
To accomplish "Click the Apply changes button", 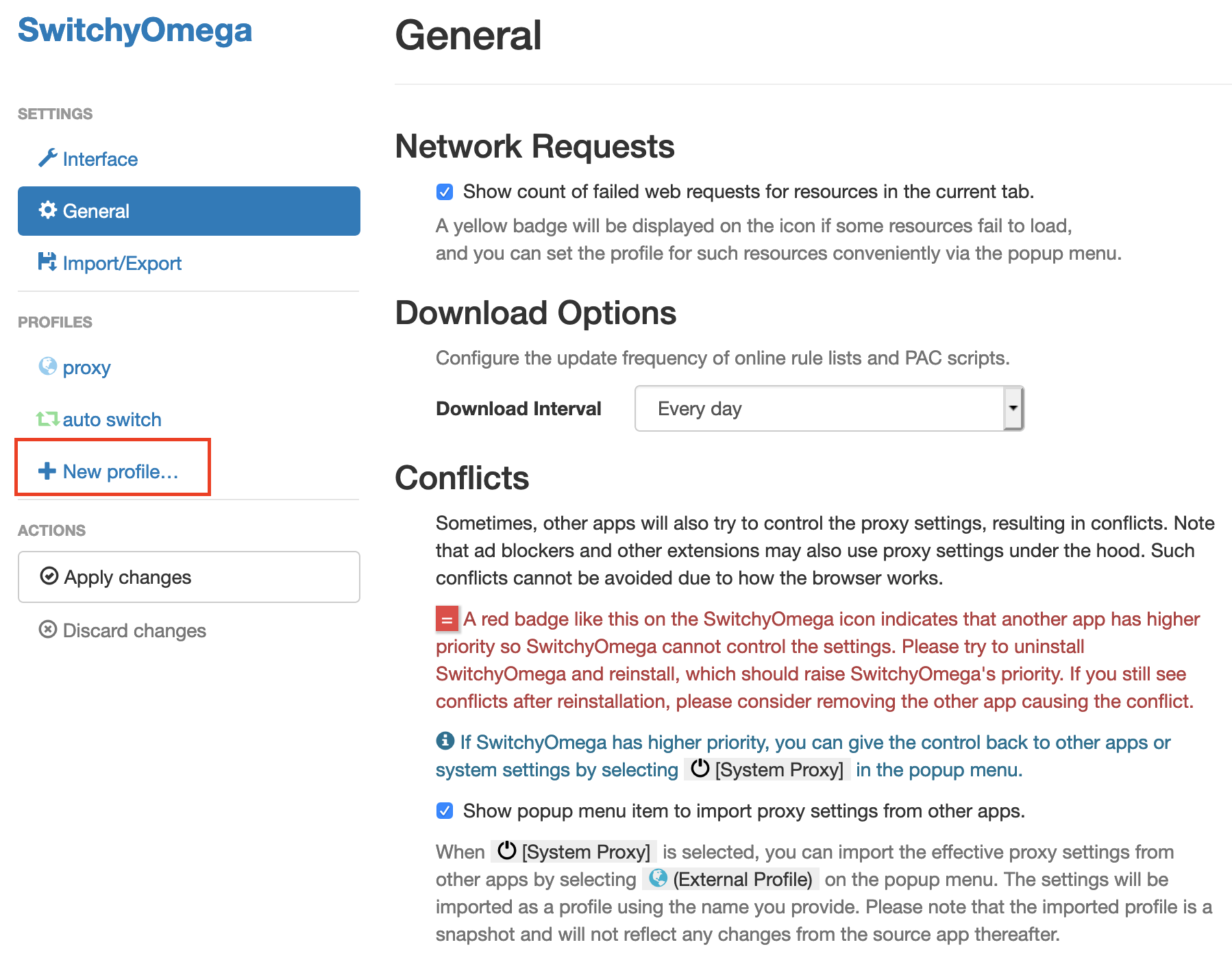I will click(189, 577).
